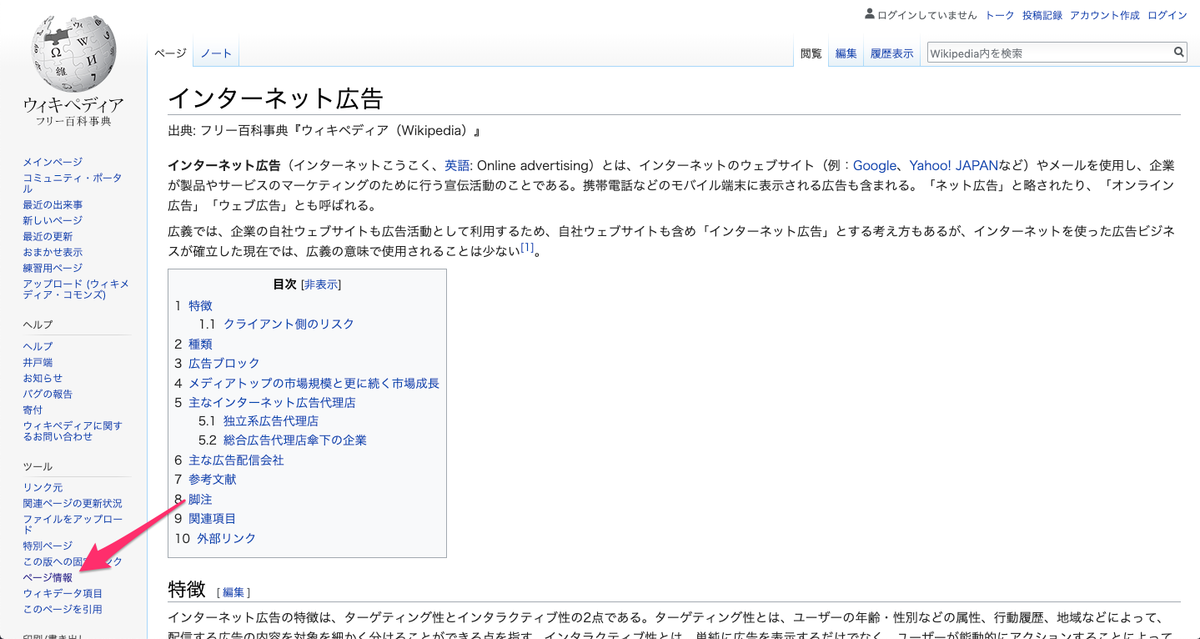Click 編集 beside the 特徴 heading
The width and height of the screenshot is (1200, 639).
(233, 592)
